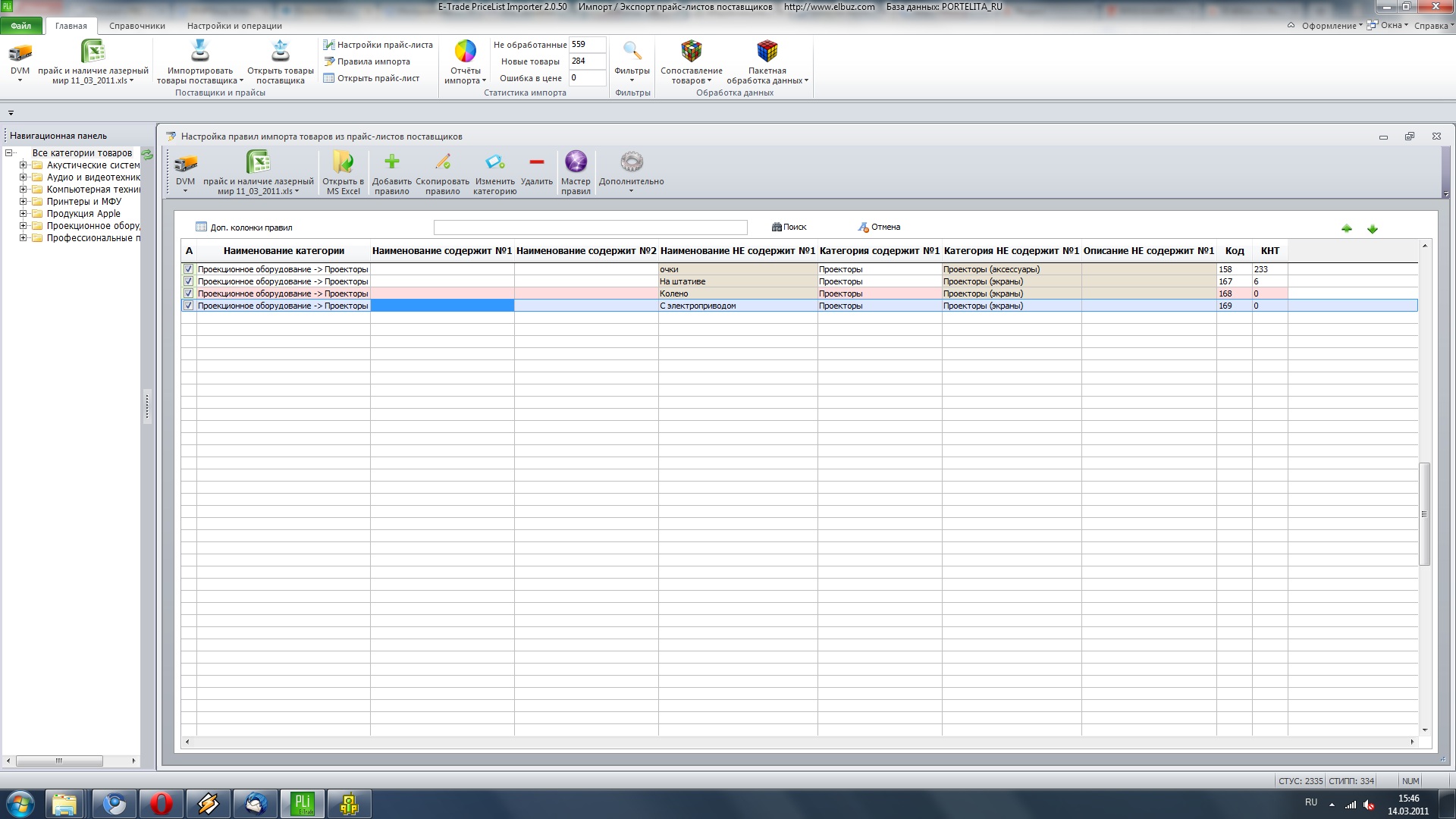The height and width of the screenshot is (819, 1456).
Task: Click the batch data processing cube icon
Action: pyautogui.click(x=767, y=52)
